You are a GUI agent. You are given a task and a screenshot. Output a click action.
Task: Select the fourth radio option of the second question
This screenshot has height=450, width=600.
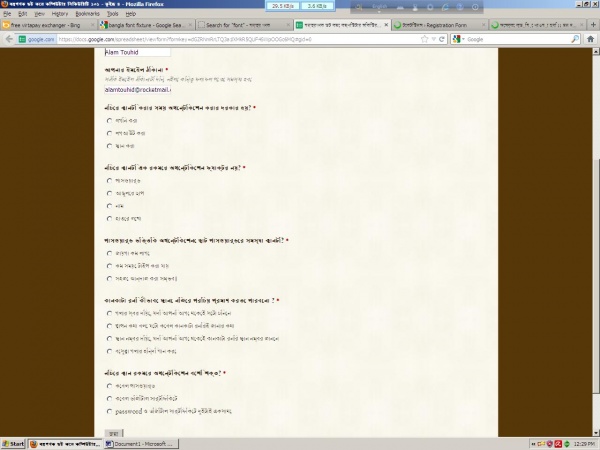coord(109,218)
